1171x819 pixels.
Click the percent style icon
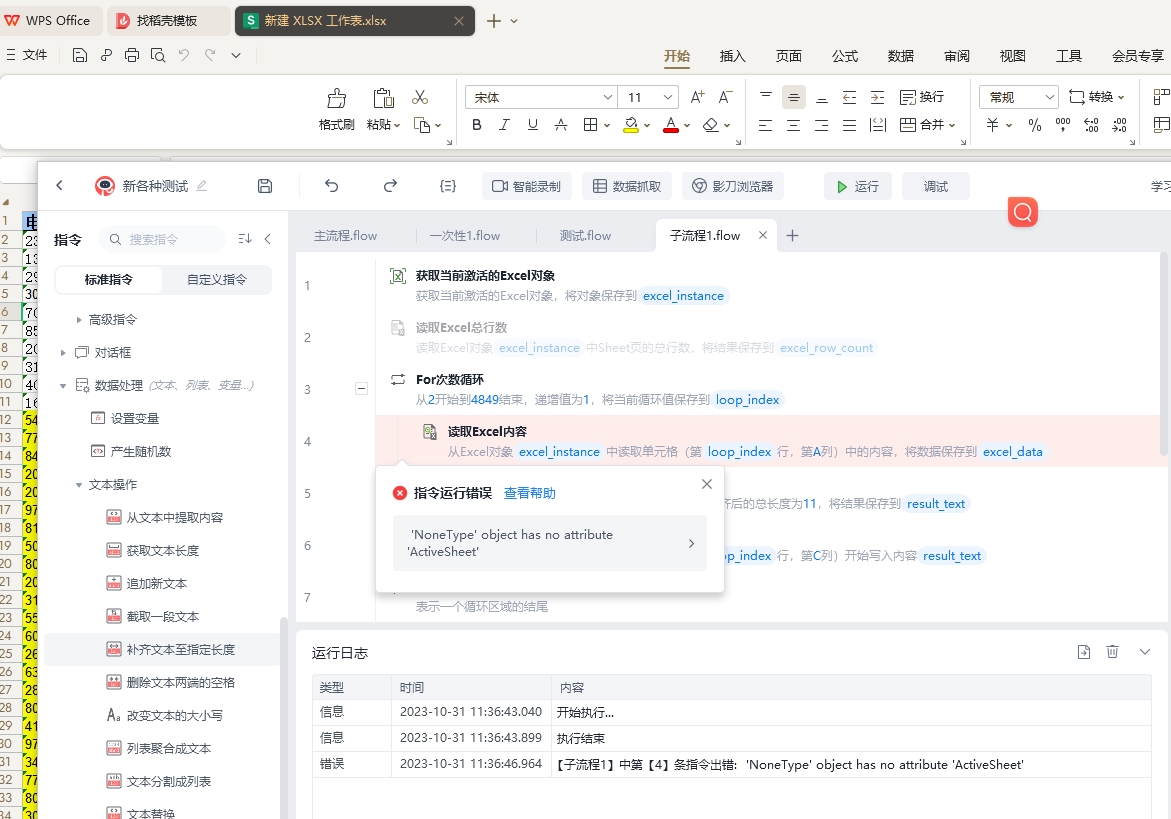(1034, 125)
